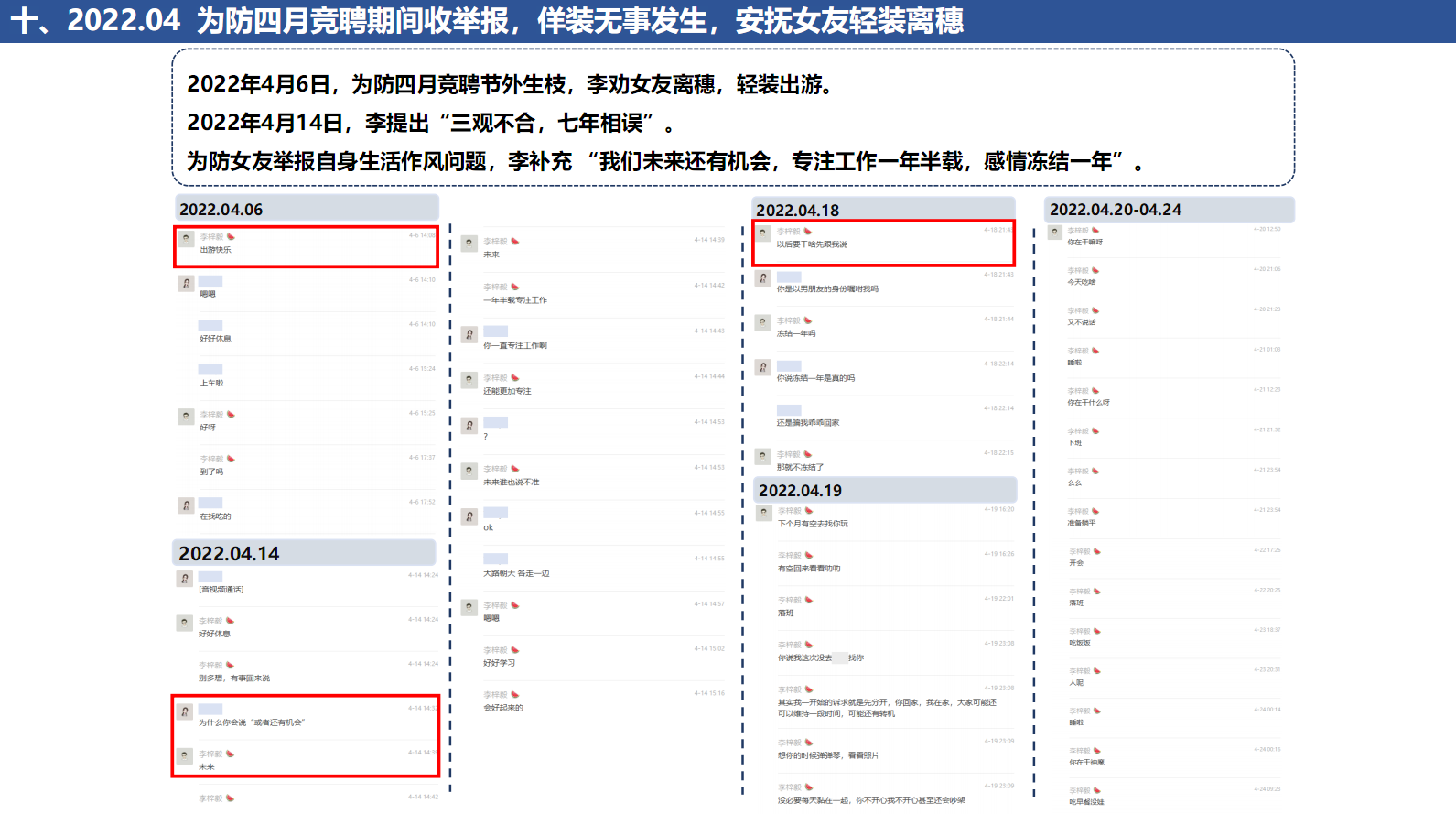Viewport: 1456px width, 814px height.
Task: Click the watermelon emoji above '冻结一年吗'
Action: tap(807, 320)
